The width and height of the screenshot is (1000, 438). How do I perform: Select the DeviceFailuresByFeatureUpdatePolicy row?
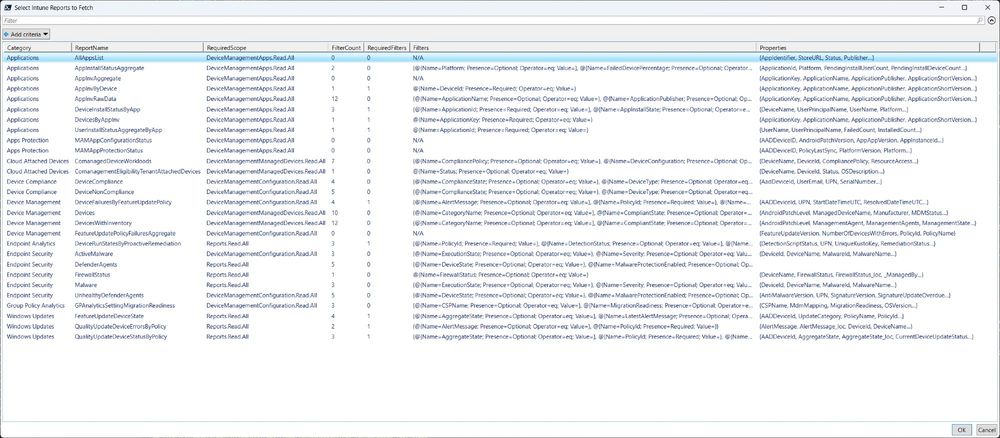[499, 202]
